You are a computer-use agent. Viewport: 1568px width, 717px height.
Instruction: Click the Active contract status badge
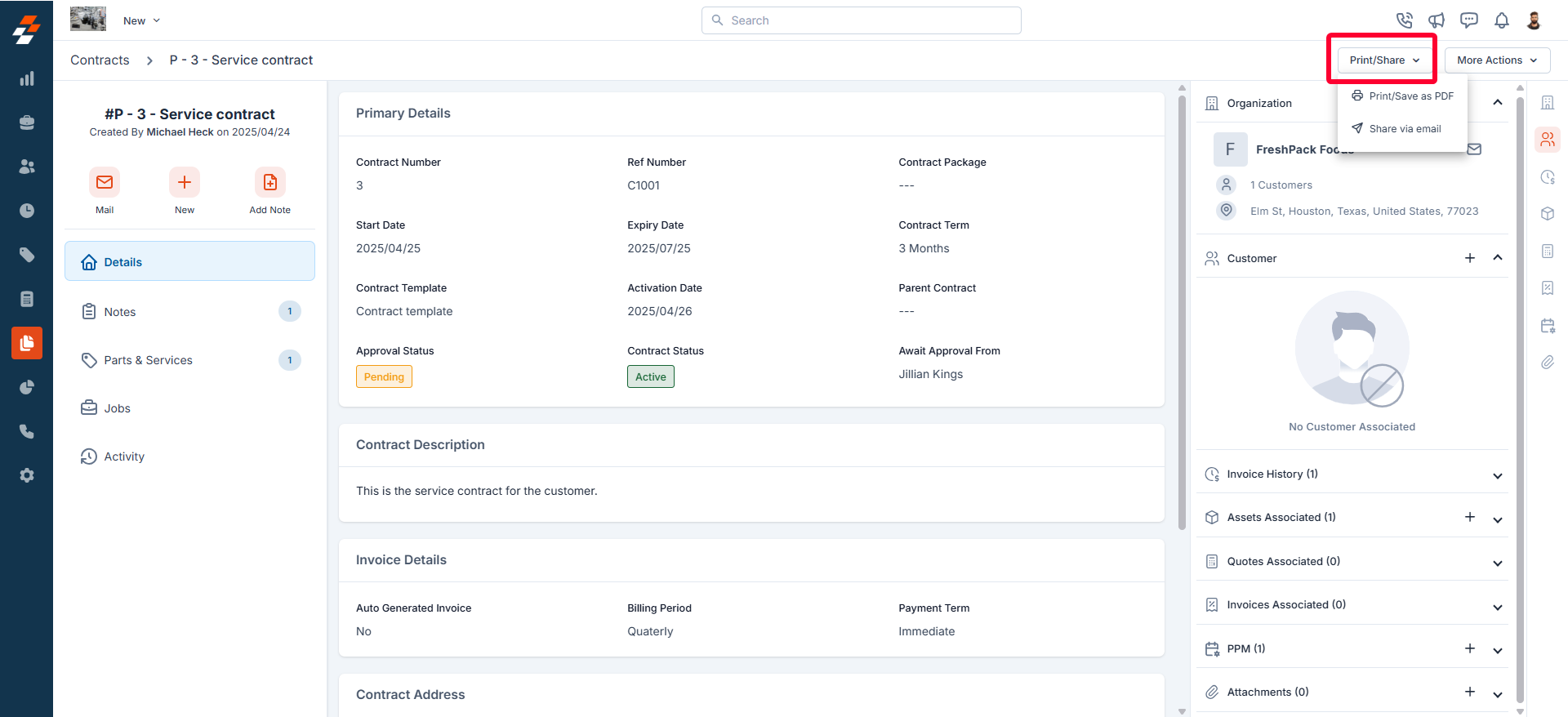coord(651,376)
